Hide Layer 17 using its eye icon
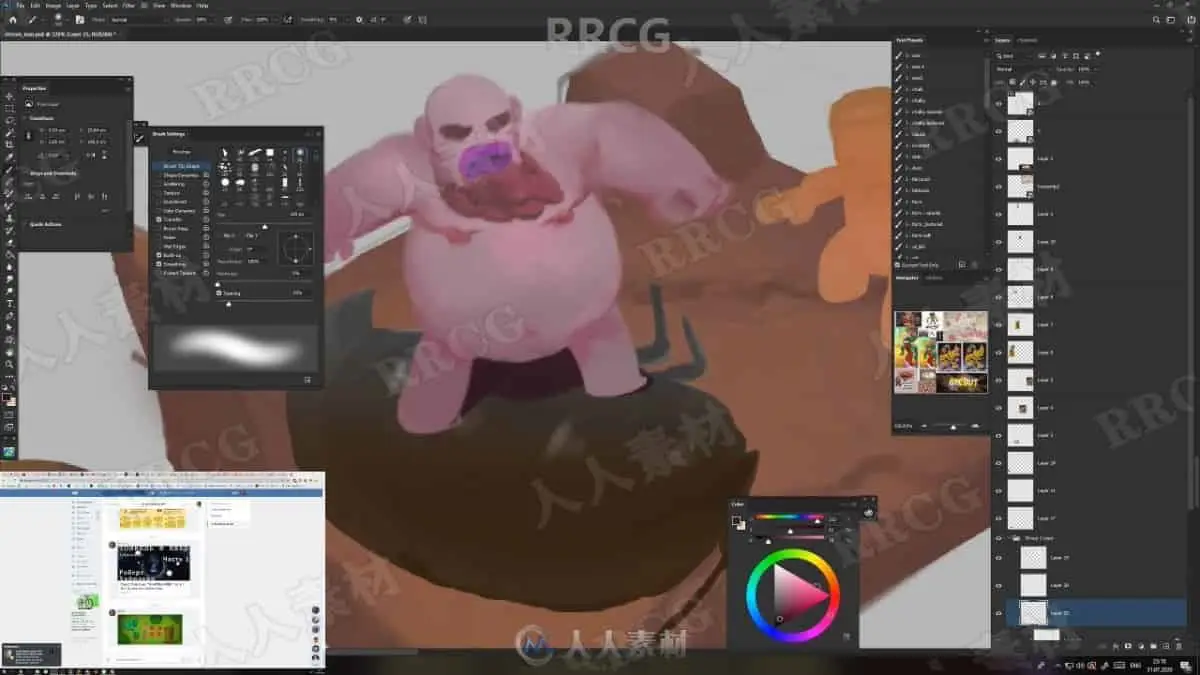The image size is (1200, 675). (x=999, y=518)
